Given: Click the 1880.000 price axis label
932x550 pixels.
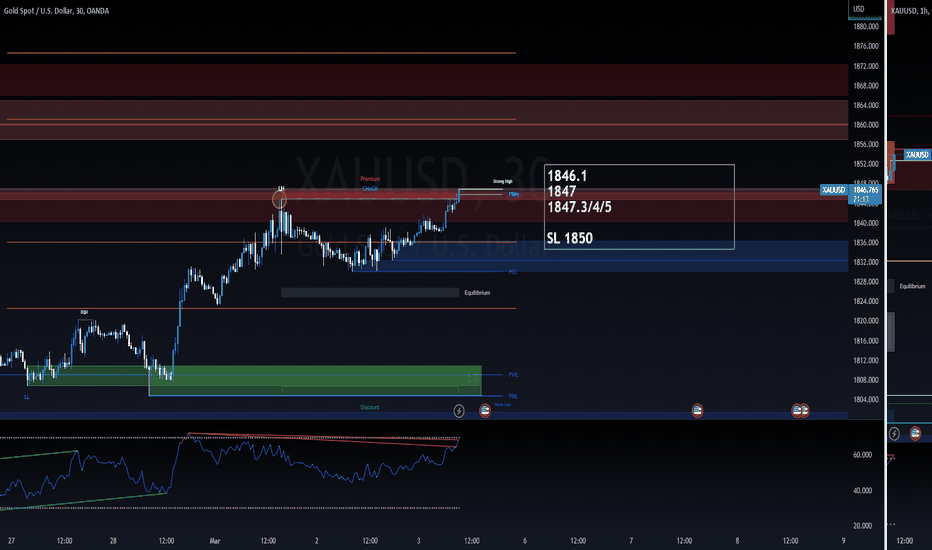Looking at the screenshot, I should (x=865, y=27).
